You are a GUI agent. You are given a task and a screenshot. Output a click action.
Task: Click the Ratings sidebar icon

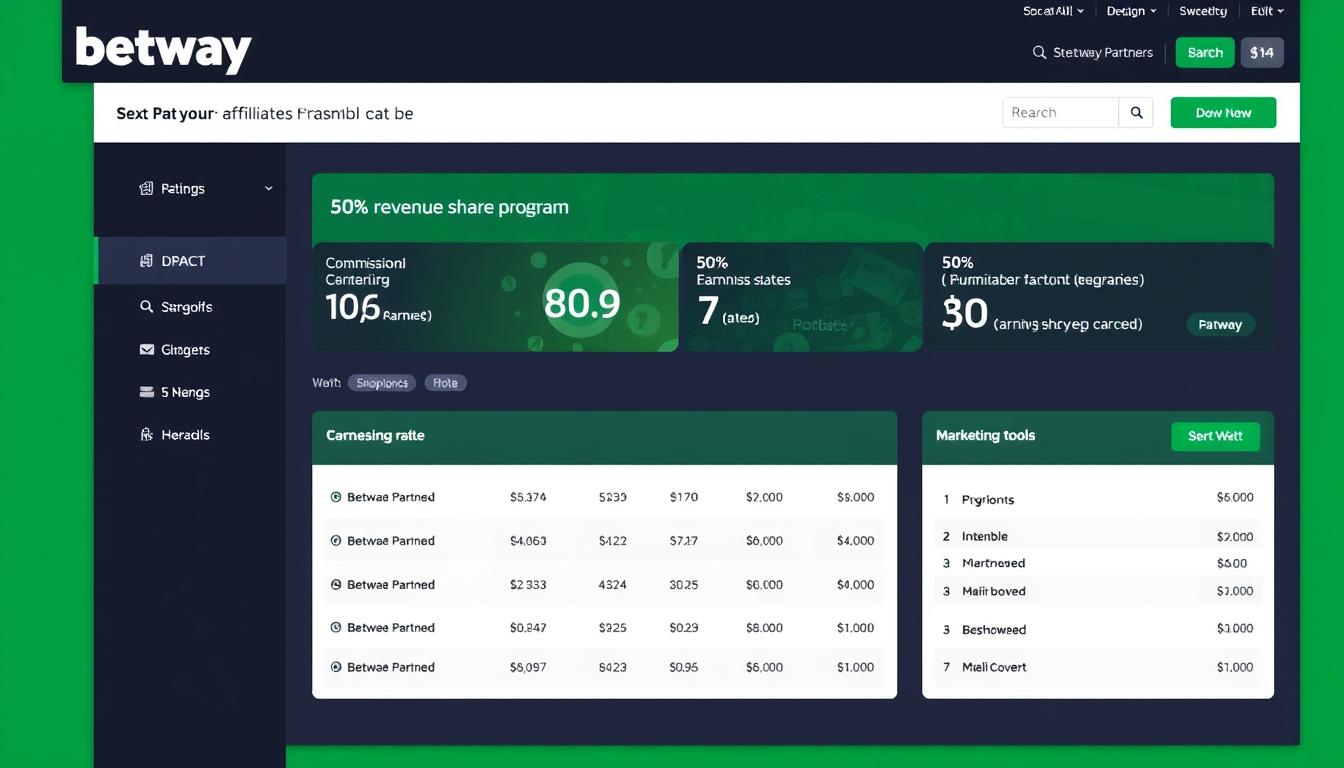point(146,188)
